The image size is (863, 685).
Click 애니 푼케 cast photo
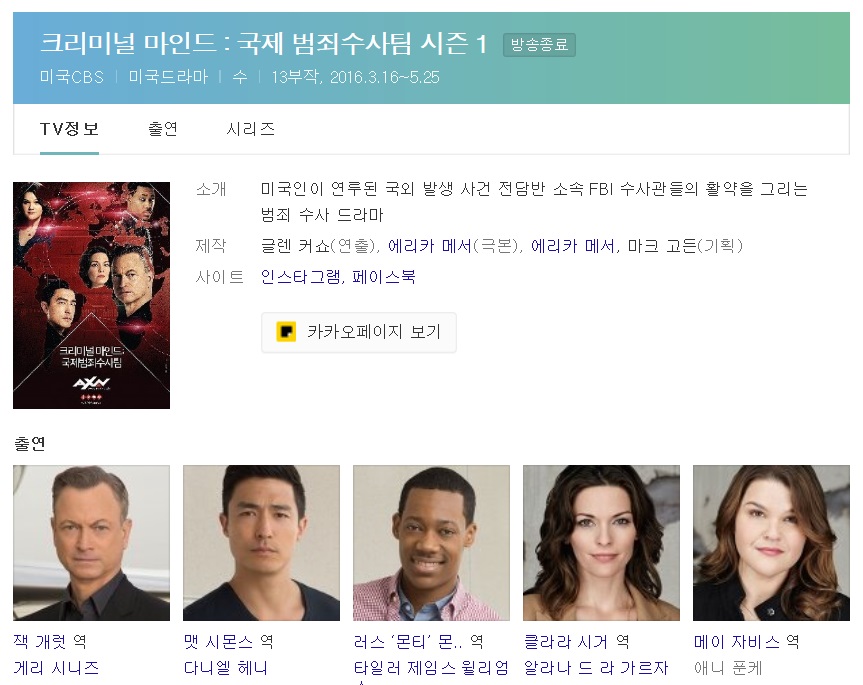[771, 543]
